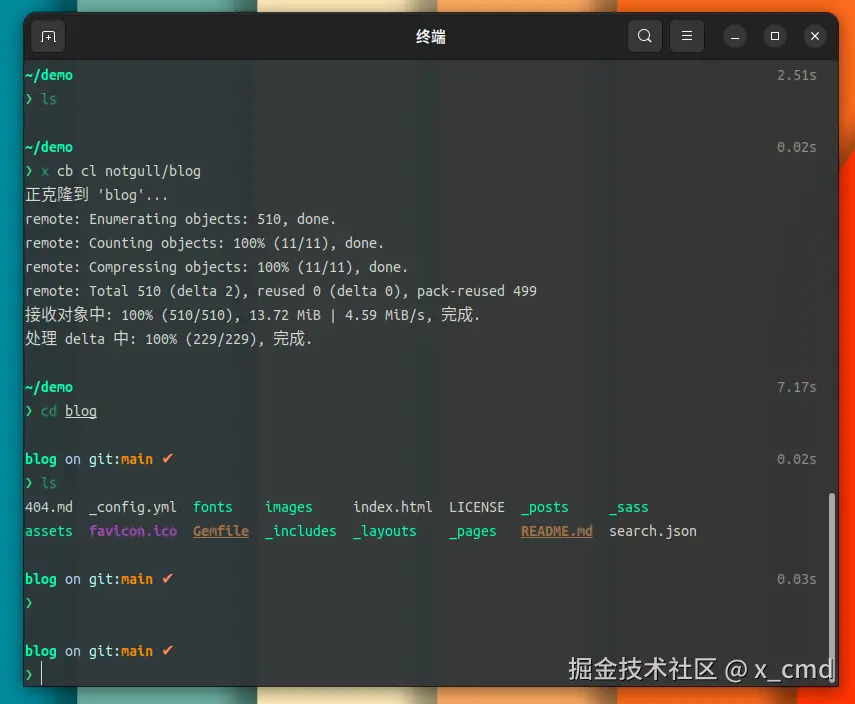Click the underlined README.md name
855x704 pixels.
557,531
